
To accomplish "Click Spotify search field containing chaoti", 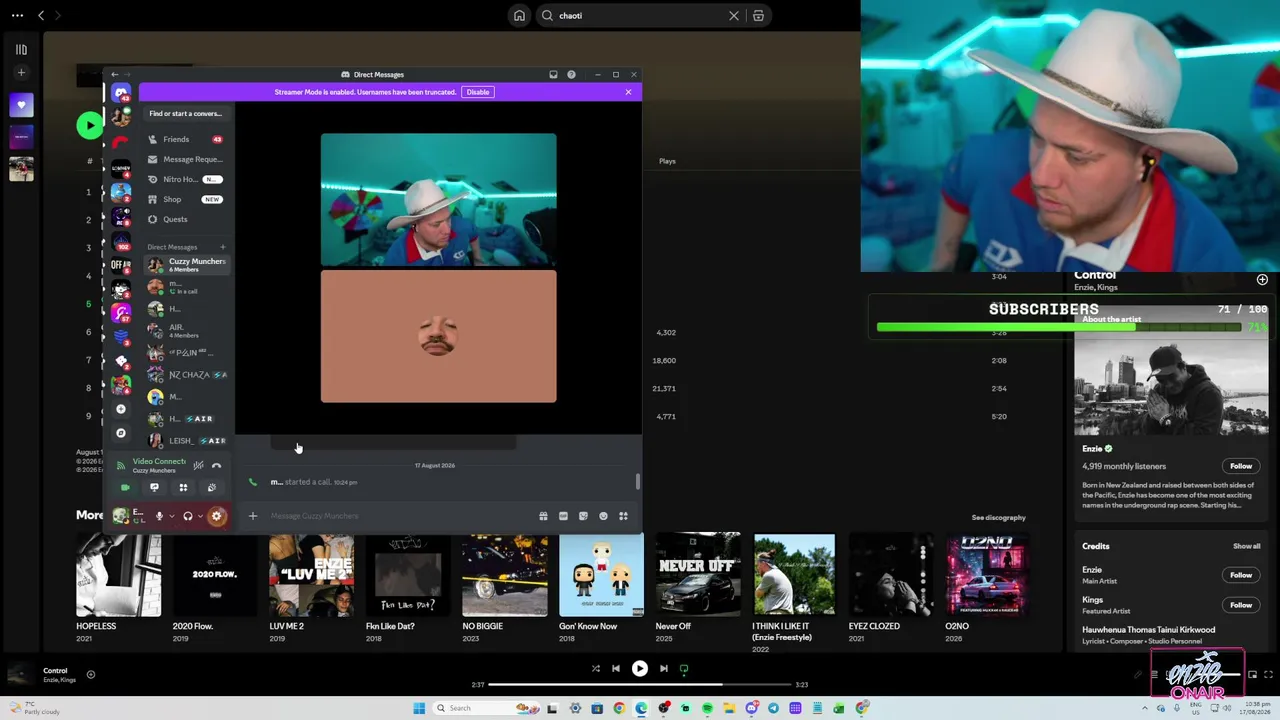I will pyautogui.click(x=640, y=16).
